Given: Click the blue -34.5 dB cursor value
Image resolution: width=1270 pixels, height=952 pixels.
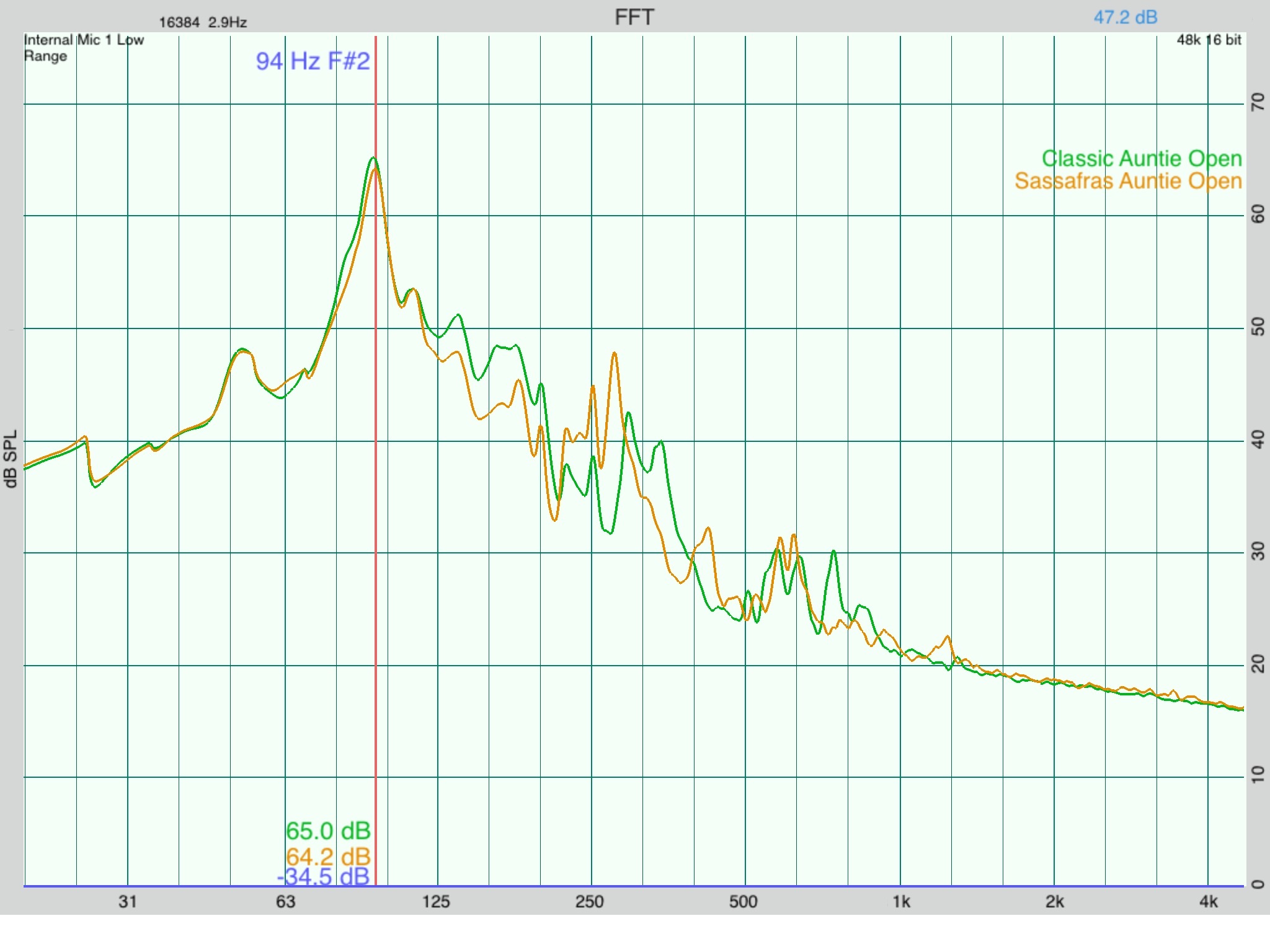Looking at the screenshot, I should click(324, 876).
